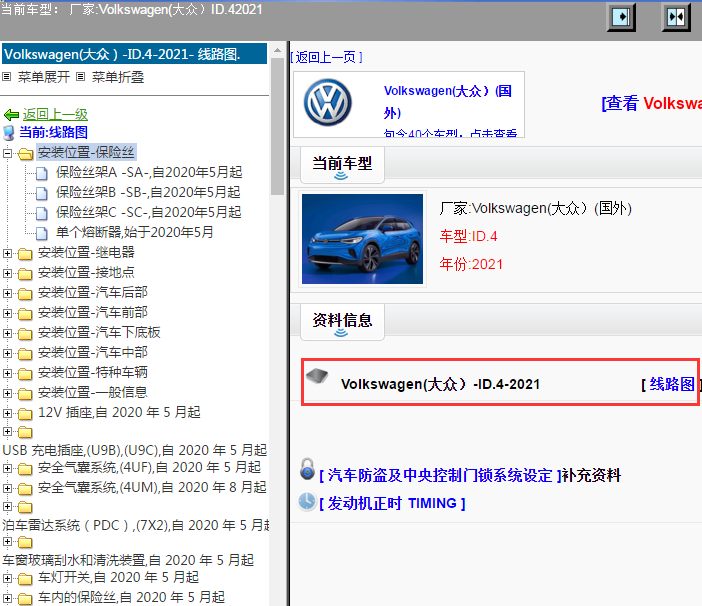
Task: Click the single-arrow panel button in the header
Action: pyautogui.click(x=621, y=17)
